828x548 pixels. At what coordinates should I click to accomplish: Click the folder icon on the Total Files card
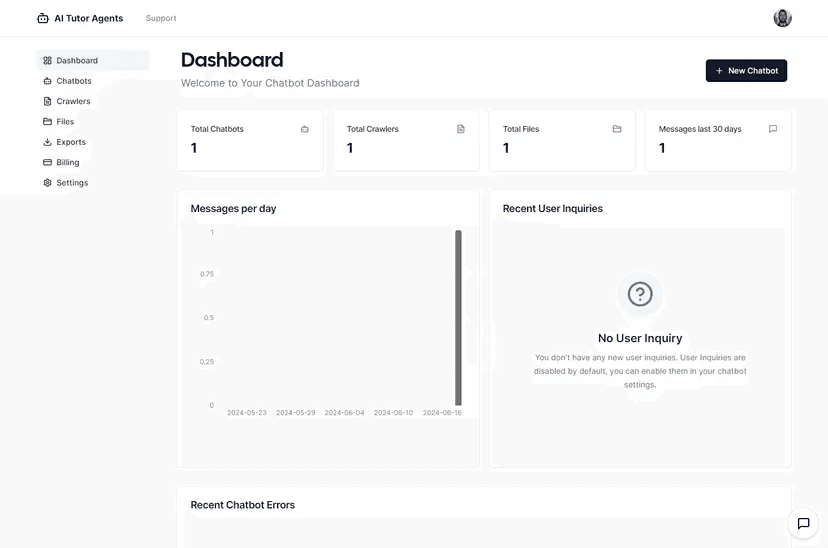click(x=617, y=129)
